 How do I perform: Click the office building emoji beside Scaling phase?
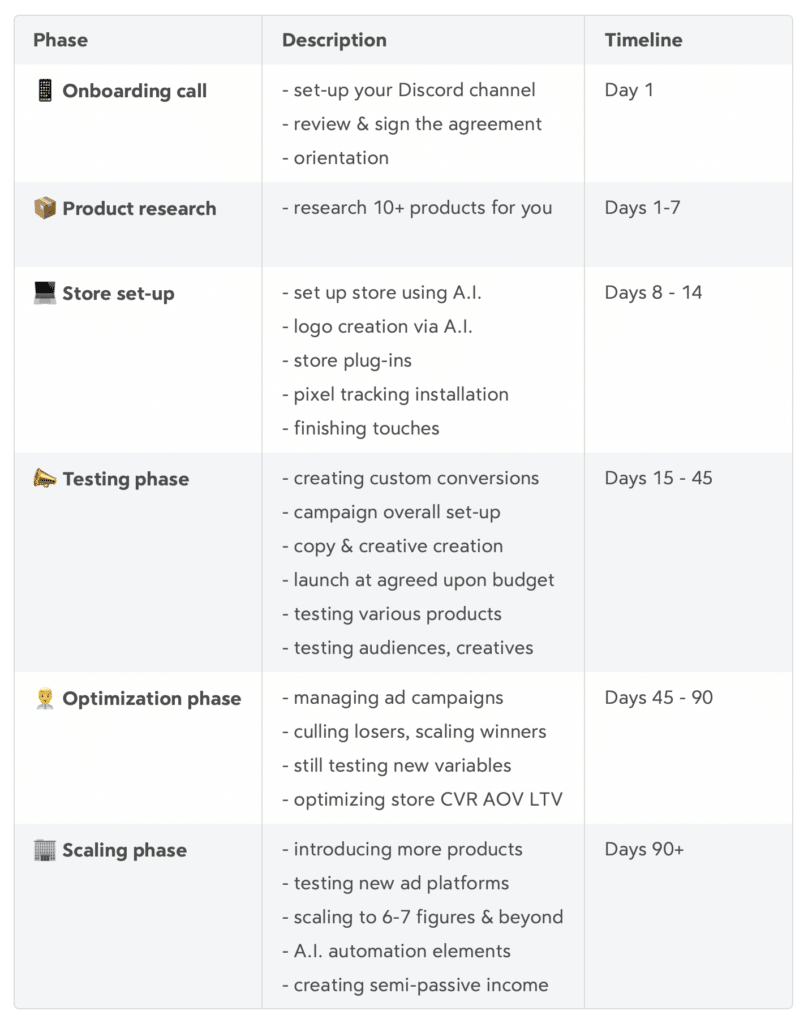click(x=44, y=851)
